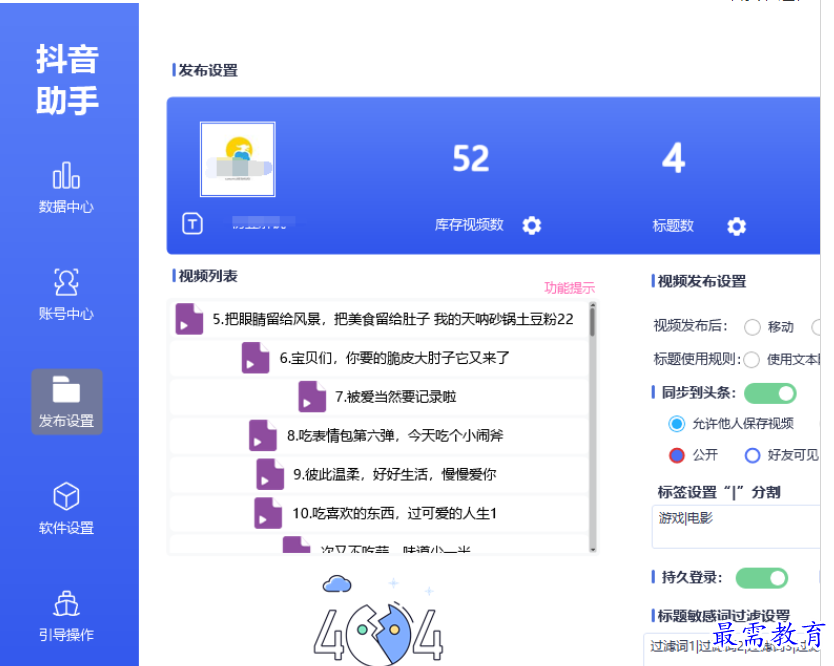Image resolution: width=834 pixels, height=666 pixels.
Task: Click the 抖音助手 app title
Action: [67, 79]
